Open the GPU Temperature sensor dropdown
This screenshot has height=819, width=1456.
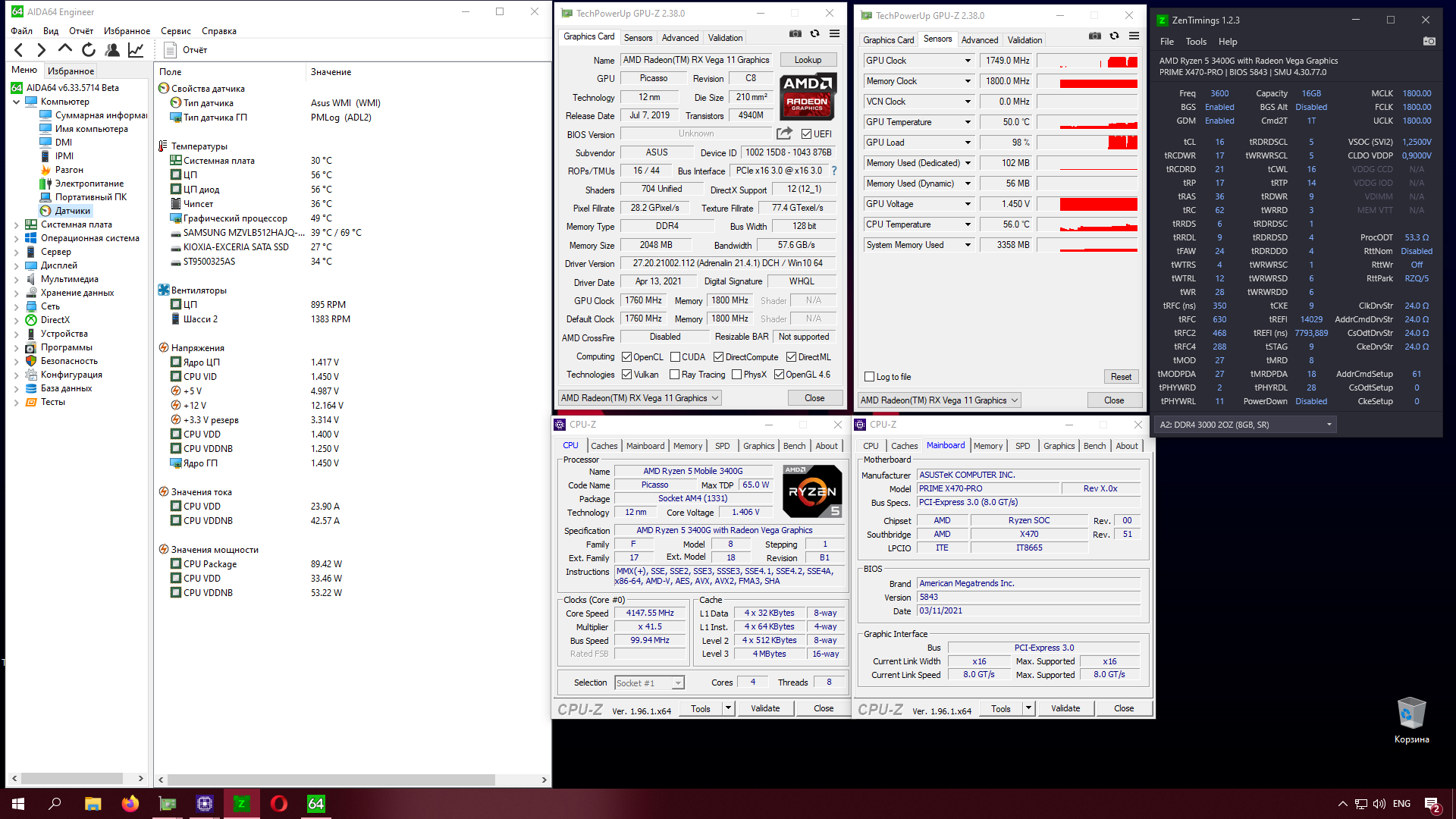(967, 122)
